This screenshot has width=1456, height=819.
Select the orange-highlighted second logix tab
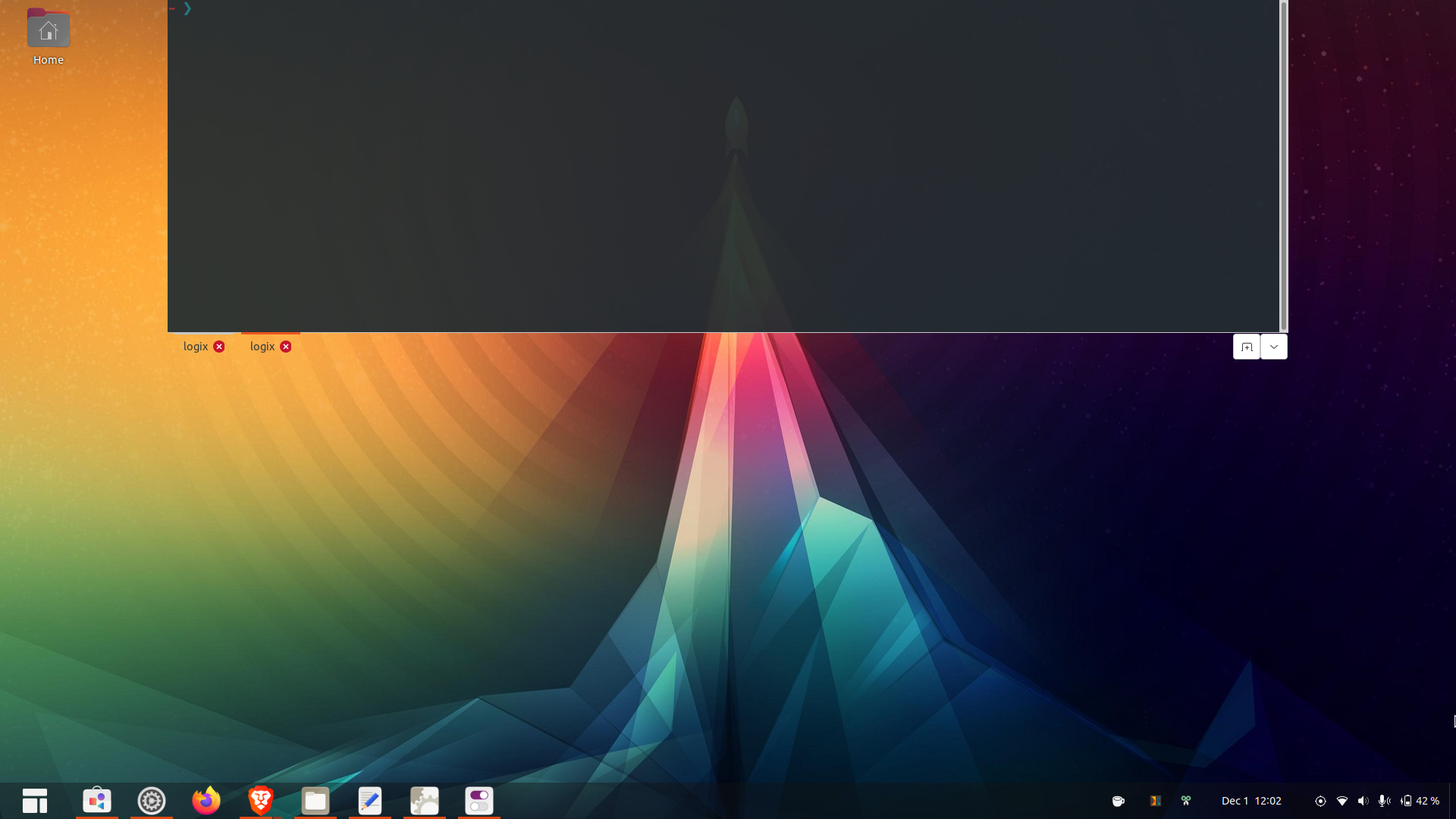click(262, 347)
